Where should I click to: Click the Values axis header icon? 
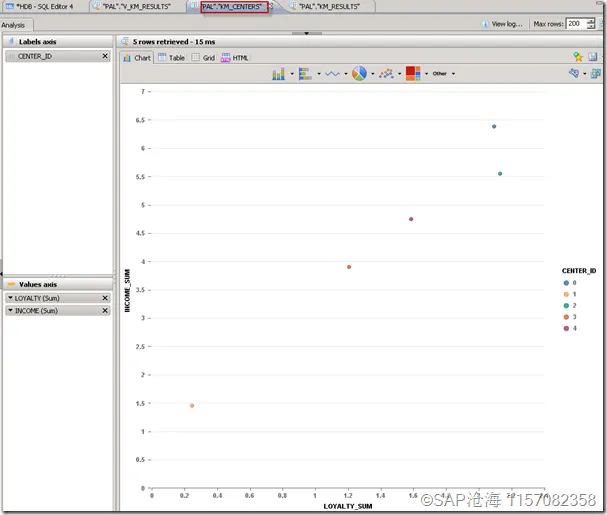pyautogui.click(x=11, y=284)
